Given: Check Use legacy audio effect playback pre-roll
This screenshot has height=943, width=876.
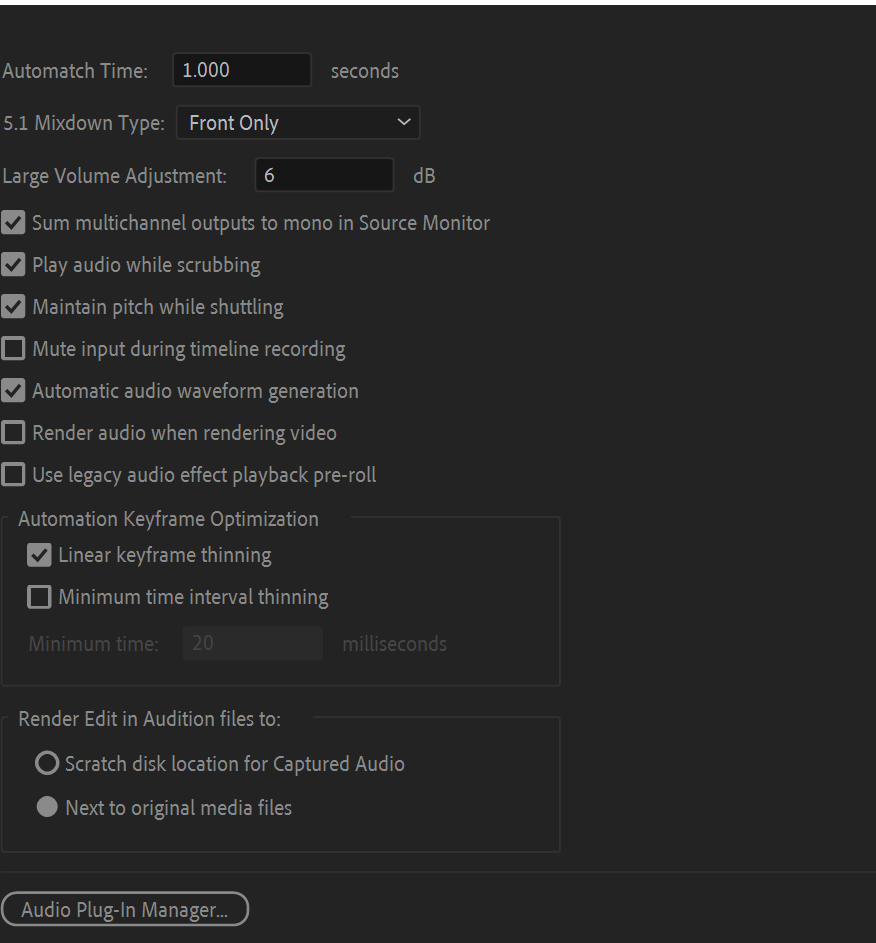Looking at the screenshot, I should [13, 474].
